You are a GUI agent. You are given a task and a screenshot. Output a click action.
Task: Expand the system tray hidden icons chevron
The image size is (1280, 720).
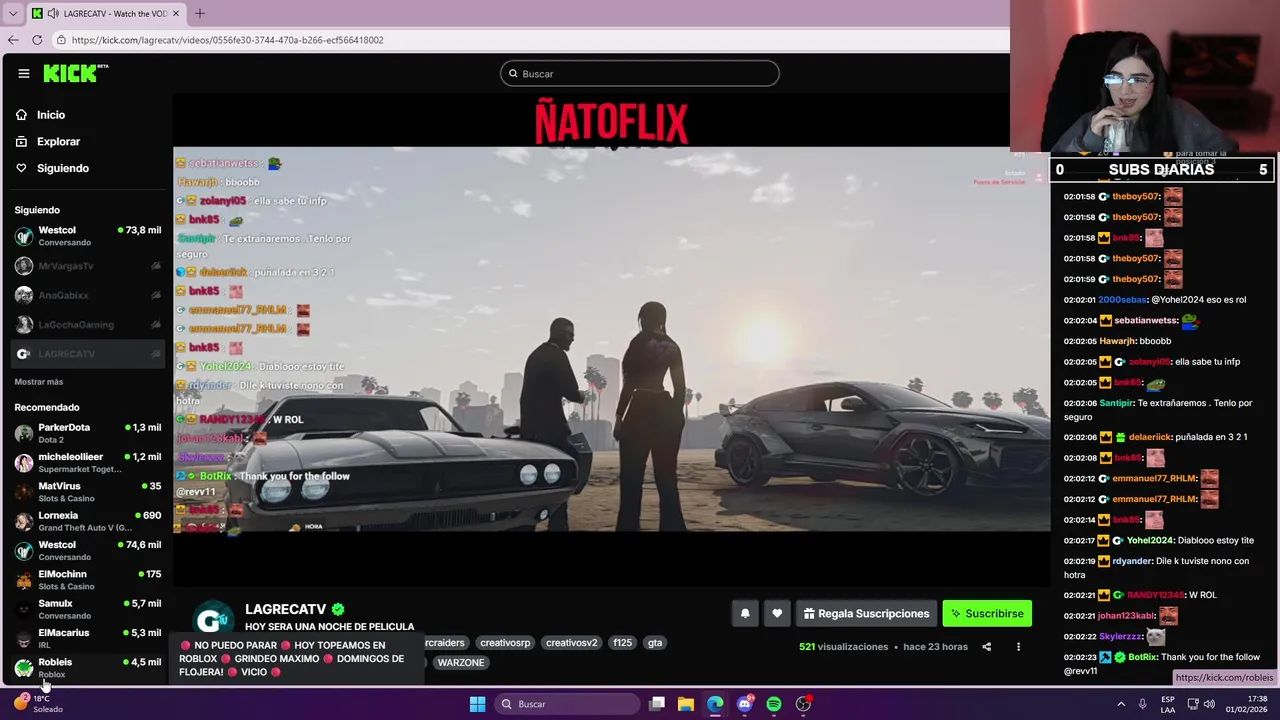[1120, 704]
